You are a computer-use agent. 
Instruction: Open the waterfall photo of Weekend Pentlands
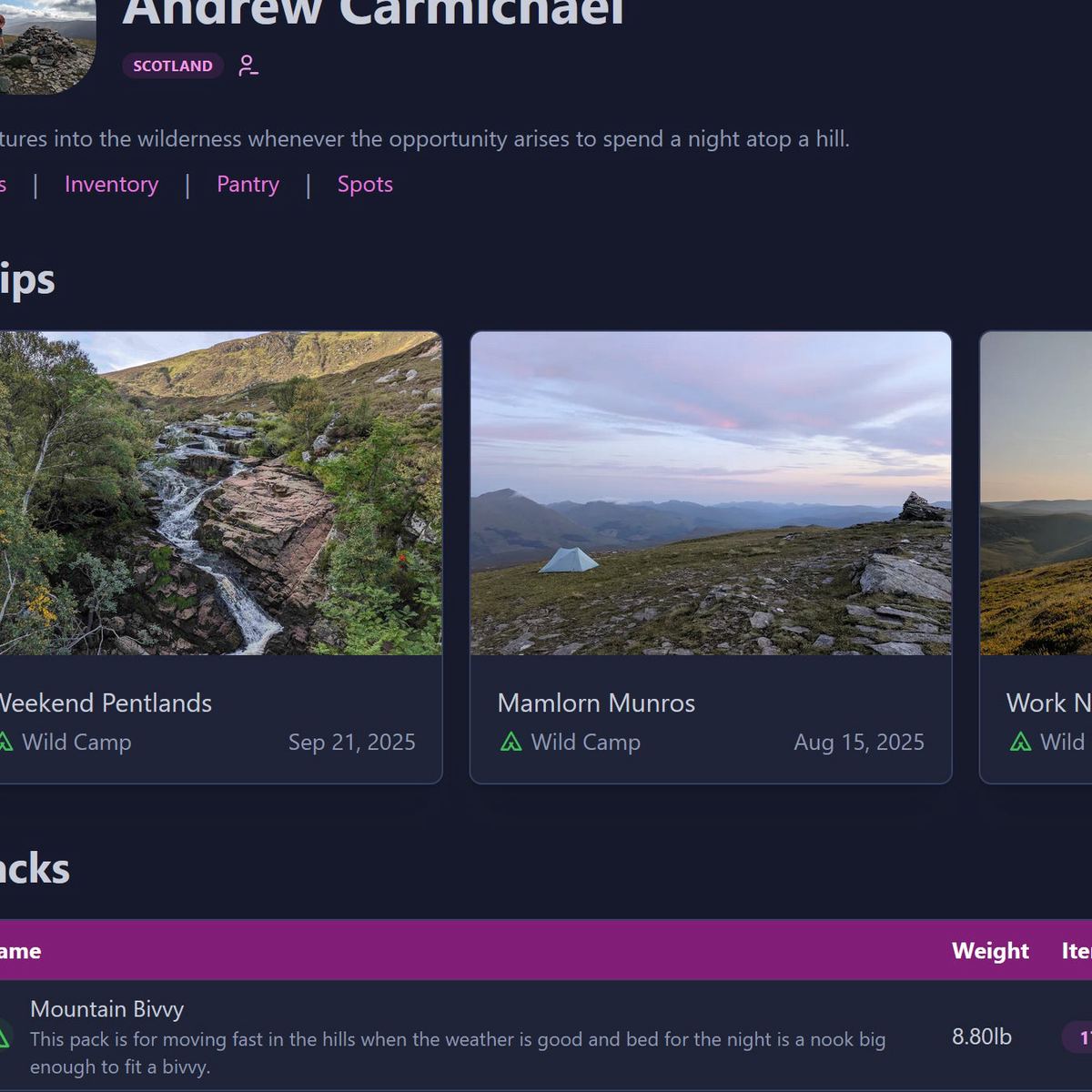click(218, 492)
